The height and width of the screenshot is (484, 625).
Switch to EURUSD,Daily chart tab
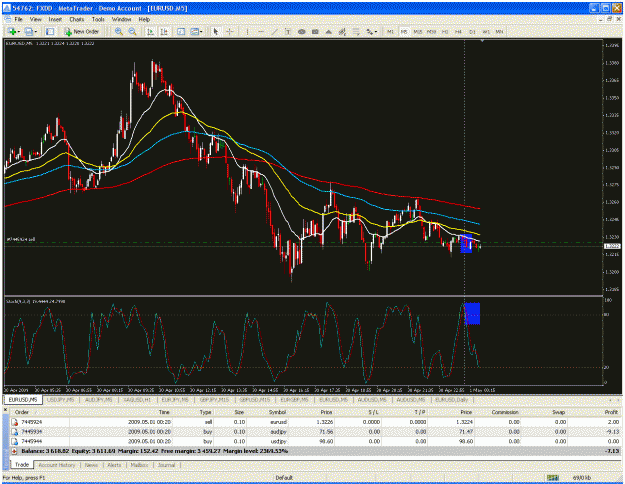(x=452, y=399)
